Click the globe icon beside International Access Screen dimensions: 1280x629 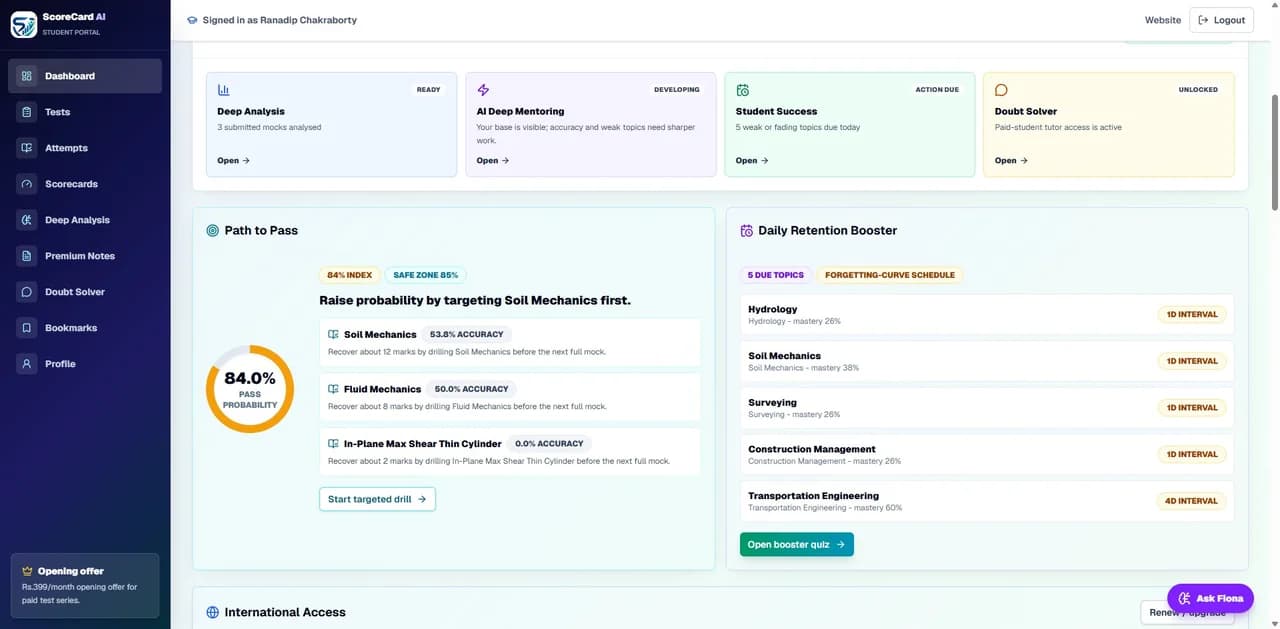click(x=212, y=612)
